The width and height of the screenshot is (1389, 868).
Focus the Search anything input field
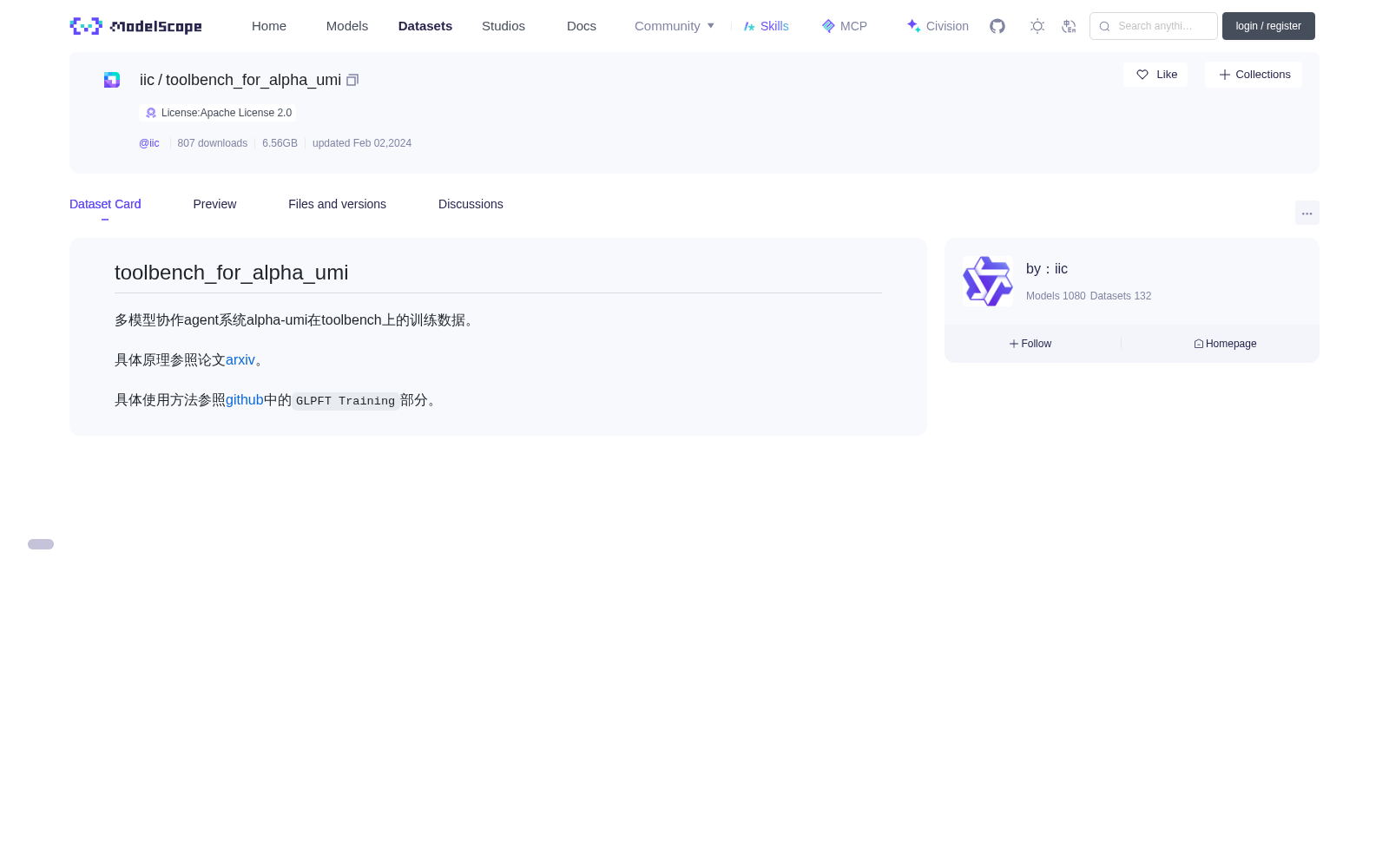1154,26
